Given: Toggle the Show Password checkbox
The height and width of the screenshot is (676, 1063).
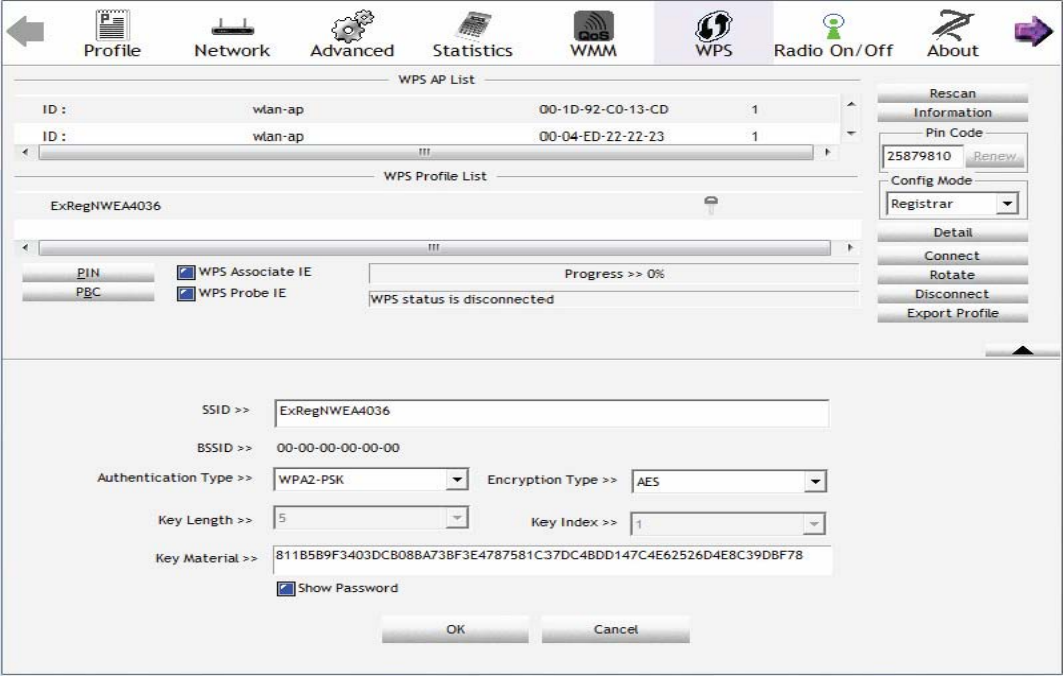Looking at the screenshot, I should [285, 589].
